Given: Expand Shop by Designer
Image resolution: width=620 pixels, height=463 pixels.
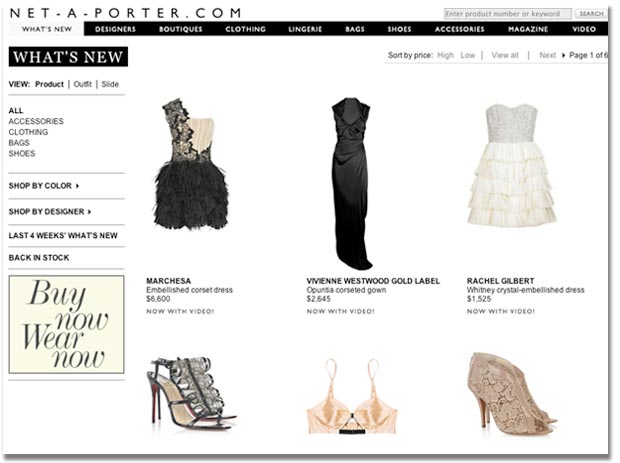Looking at the screenshot, I should click(x=50, y=212).
